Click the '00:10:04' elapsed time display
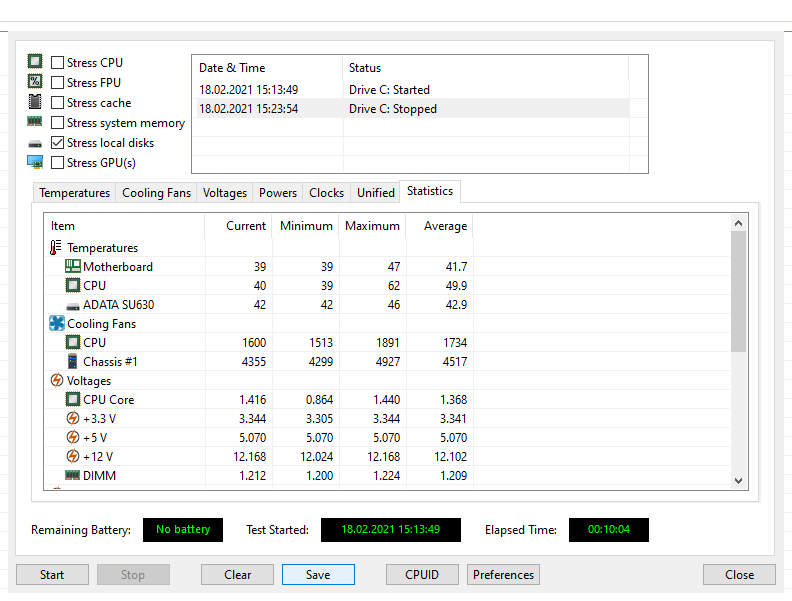 click(x=609, y=530)
